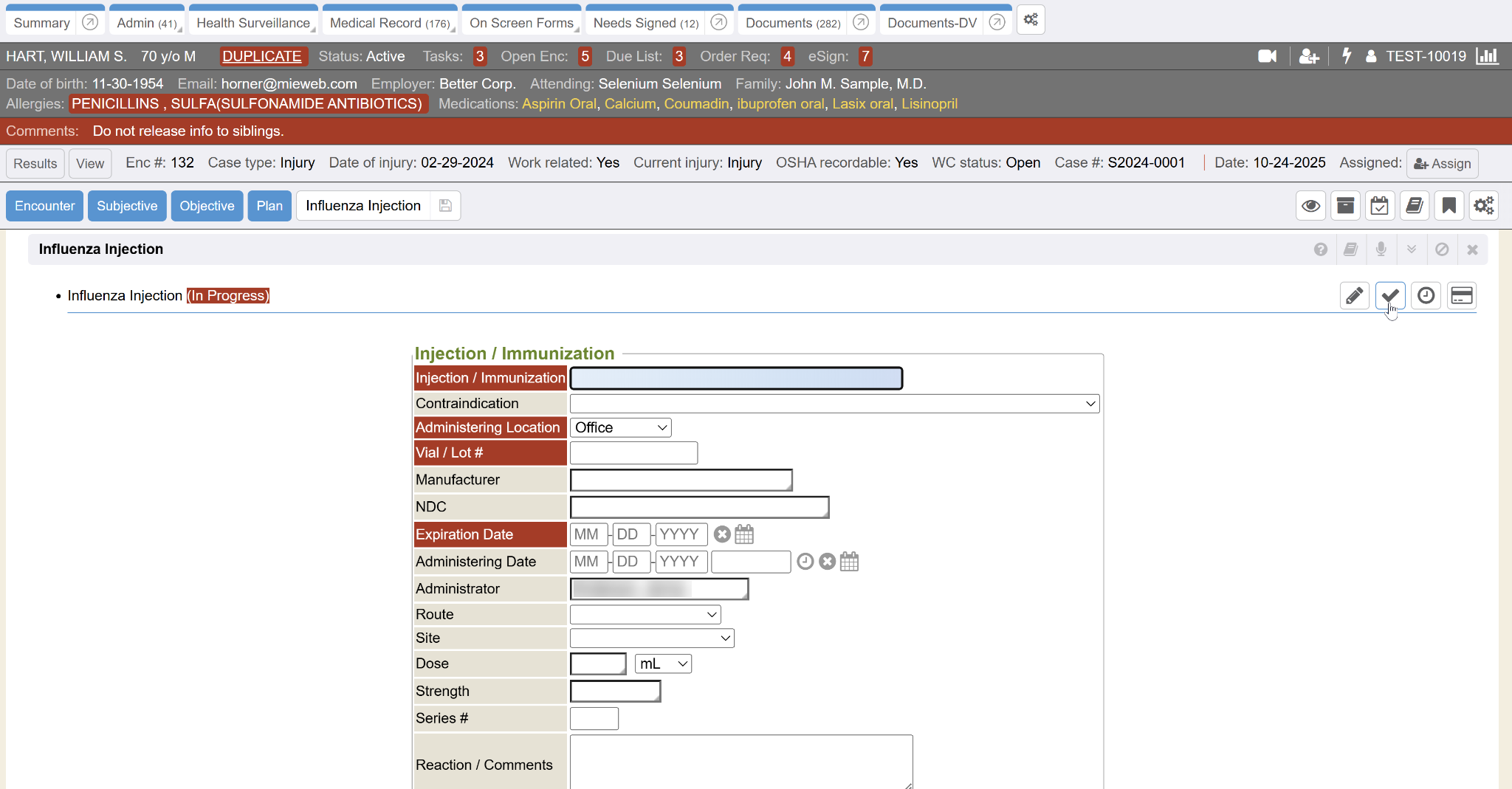1512x789 pixels.
Task: Click the Vial / Lot # input field
Action: (x=633, y=453)
